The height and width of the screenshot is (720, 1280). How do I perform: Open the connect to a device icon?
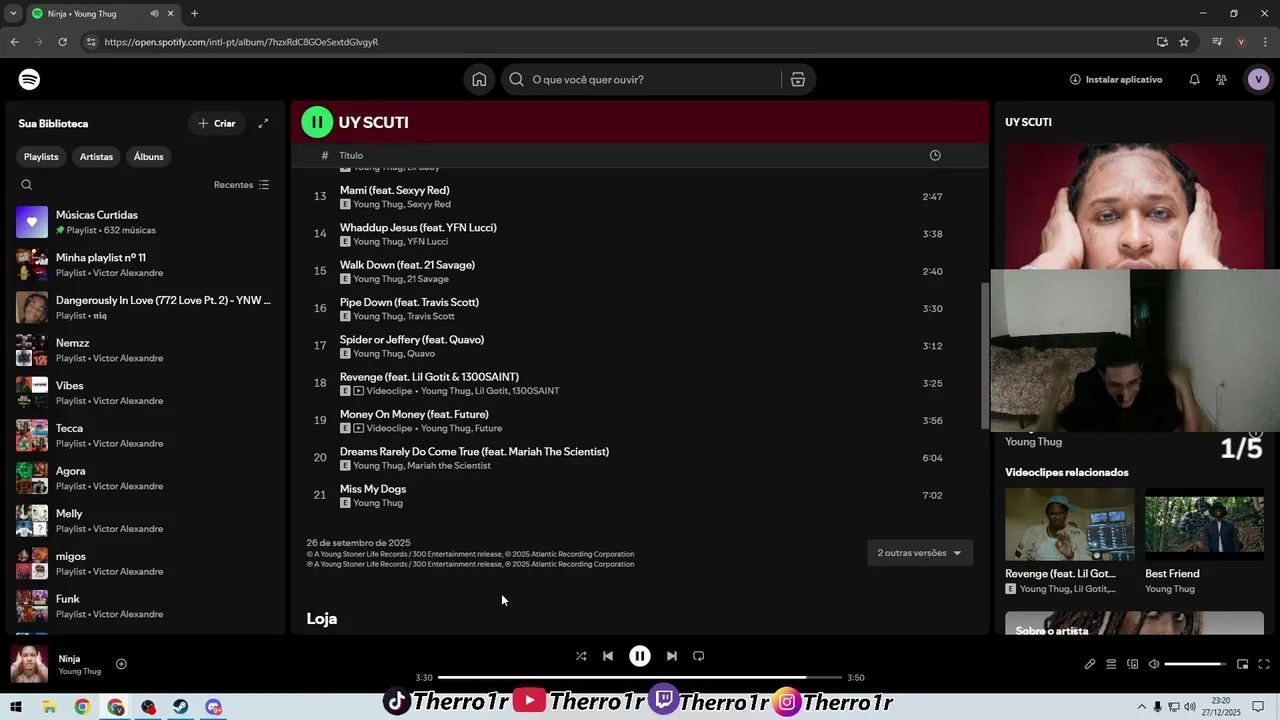pyautogui.click(x=1133, y=664)
